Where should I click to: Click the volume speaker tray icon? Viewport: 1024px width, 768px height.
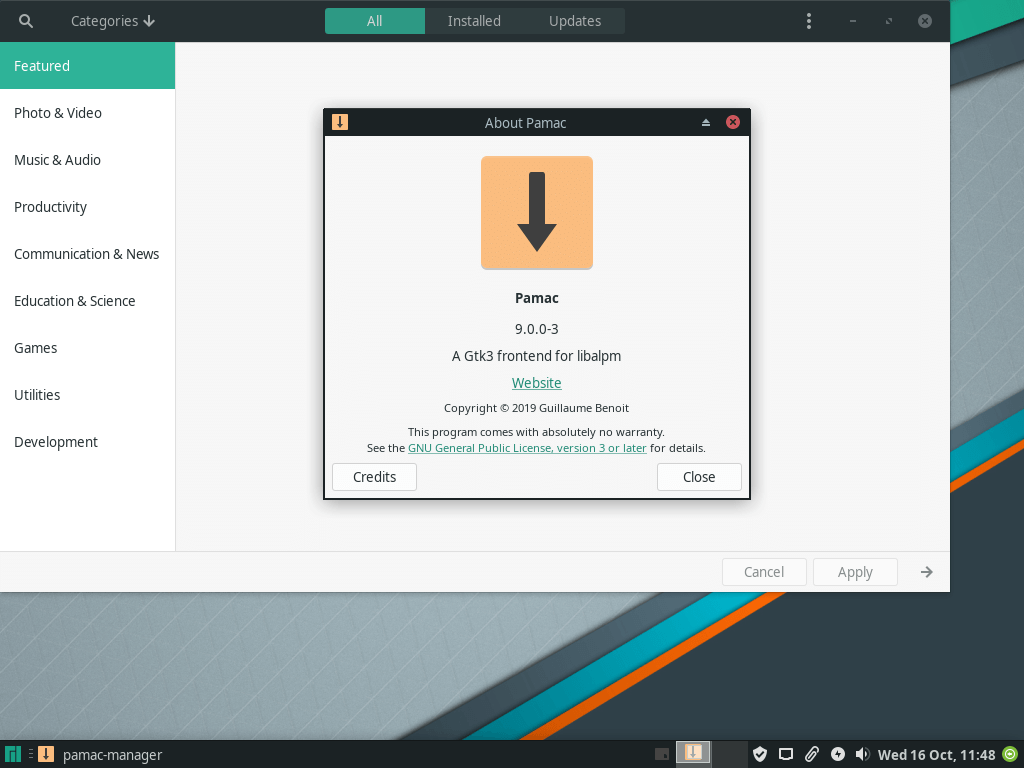(862, 754)
